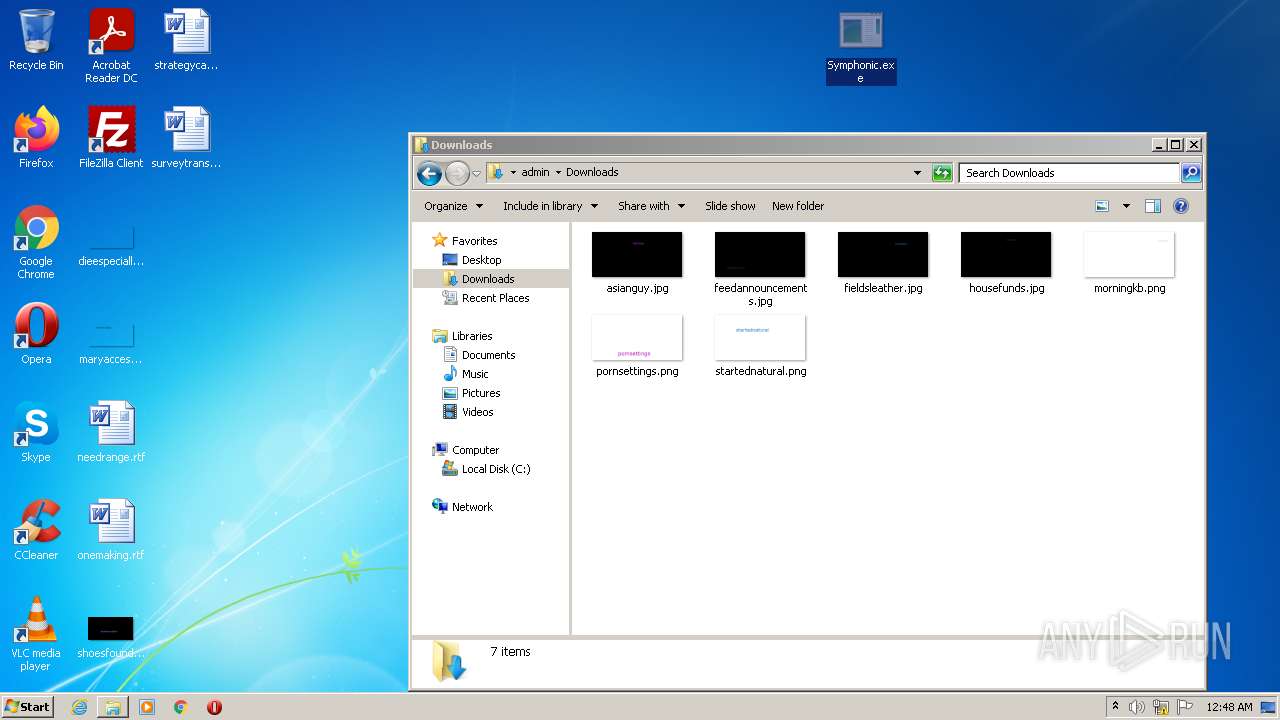Viewport: 1280px width, 720px height.
Task: Expand the admin breadcrumb arrow
Action: (558, 172)
